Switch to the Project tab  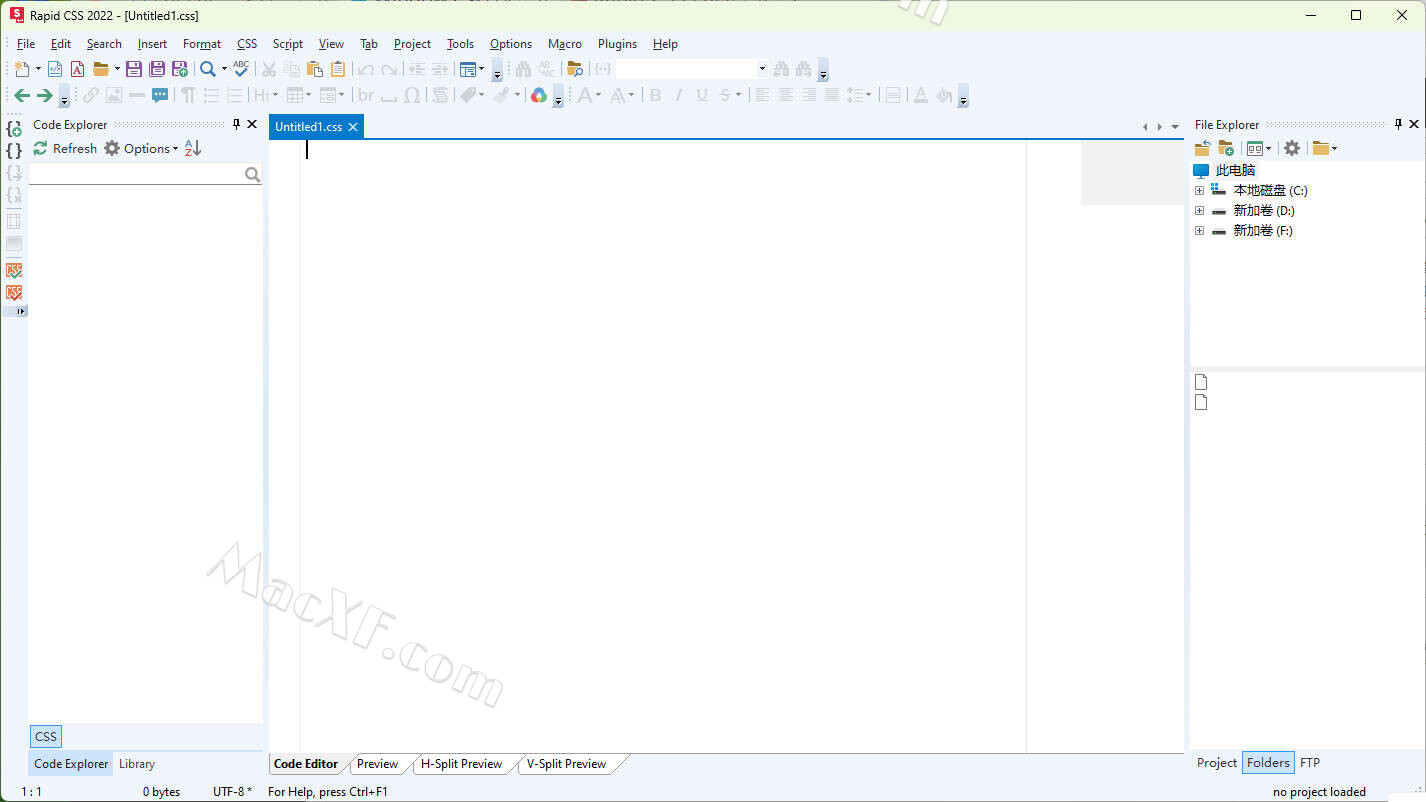click(1217, 763)
